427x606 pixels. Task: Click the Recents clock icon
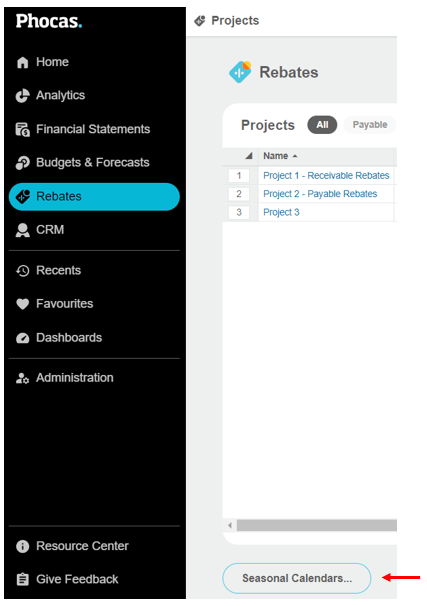(22, 271)
